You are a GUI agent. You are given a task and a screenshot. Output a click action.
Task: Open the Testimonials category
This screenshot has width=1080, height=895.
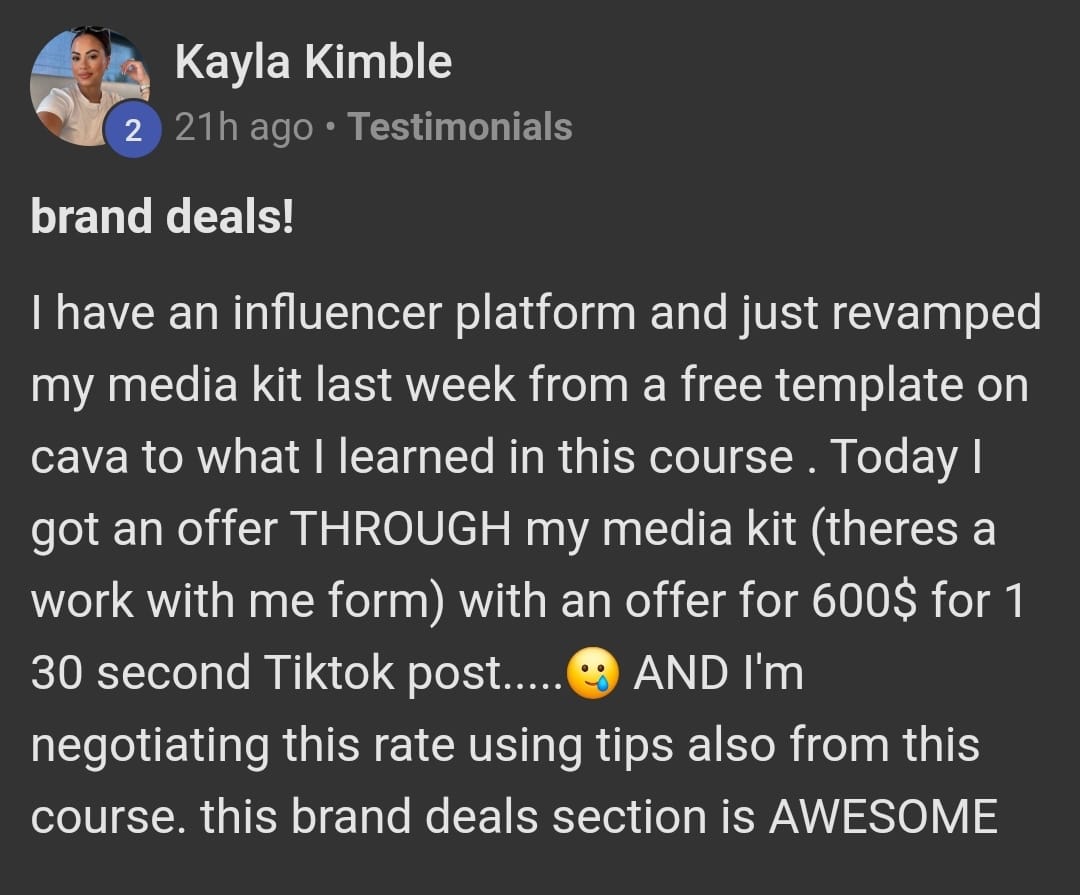[x=459, y=127]
